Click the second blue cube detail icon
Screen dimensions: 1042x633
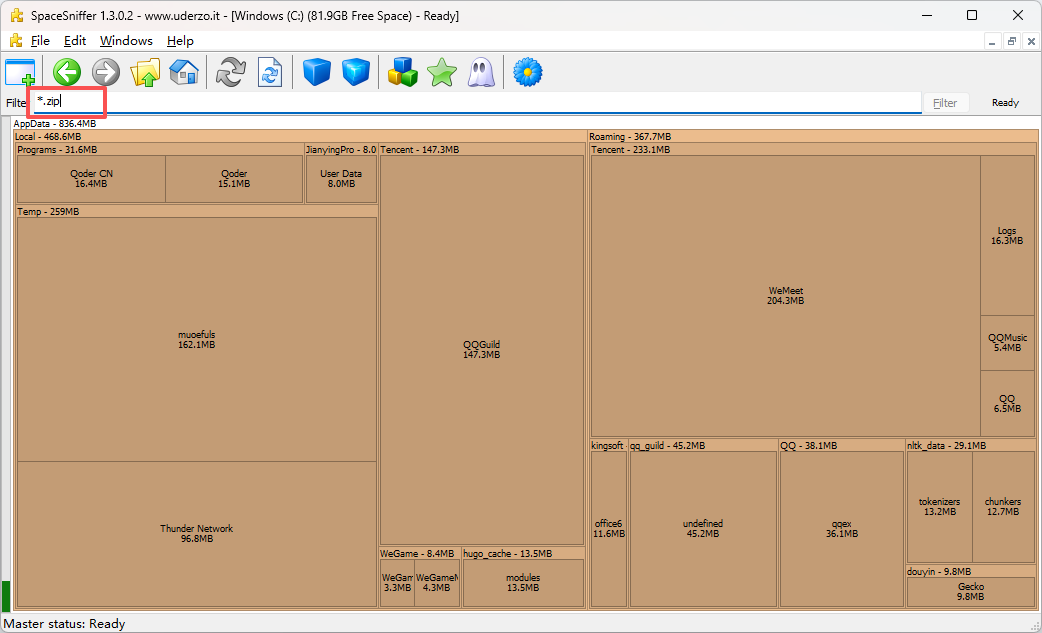(356, 72)
